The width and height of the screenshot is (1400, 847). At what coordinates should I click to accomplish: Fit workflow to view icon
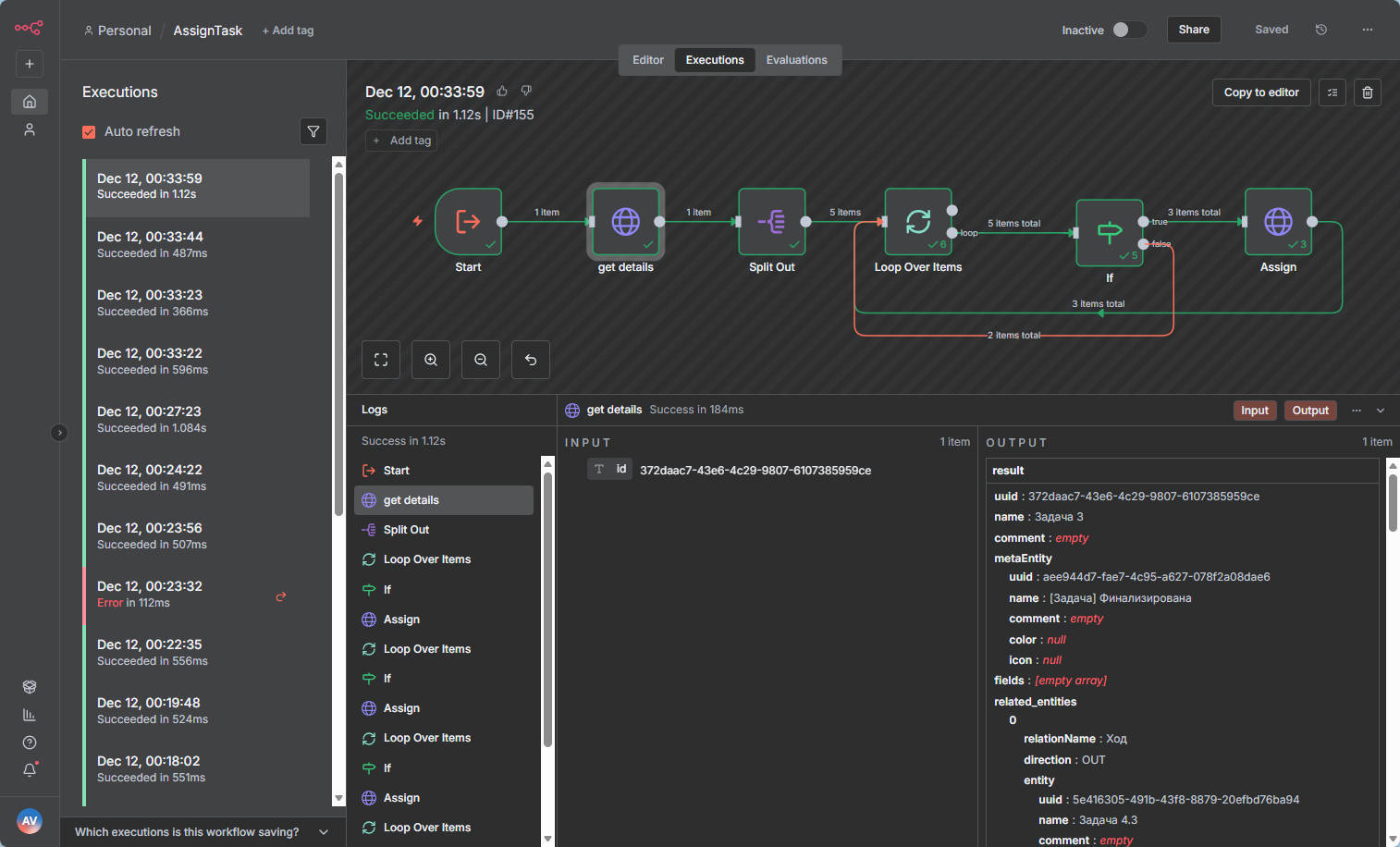381,360
